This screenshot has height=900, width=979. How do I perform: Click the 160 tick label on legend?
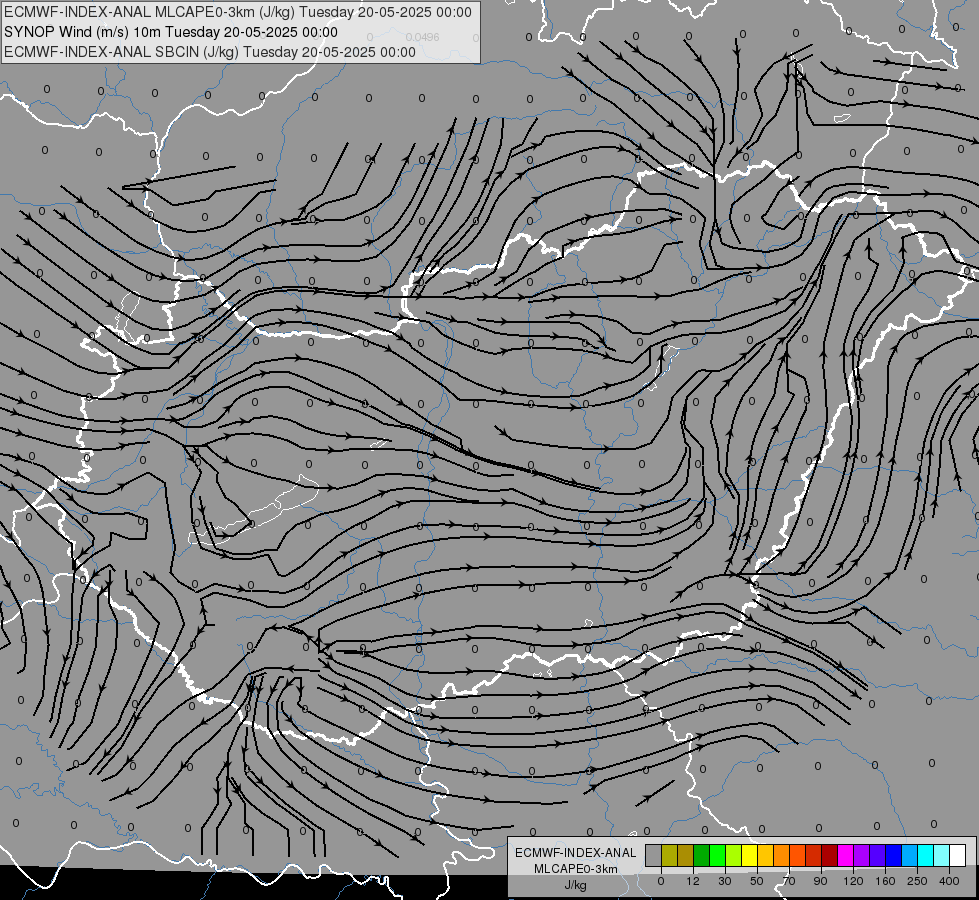(885, 881)
